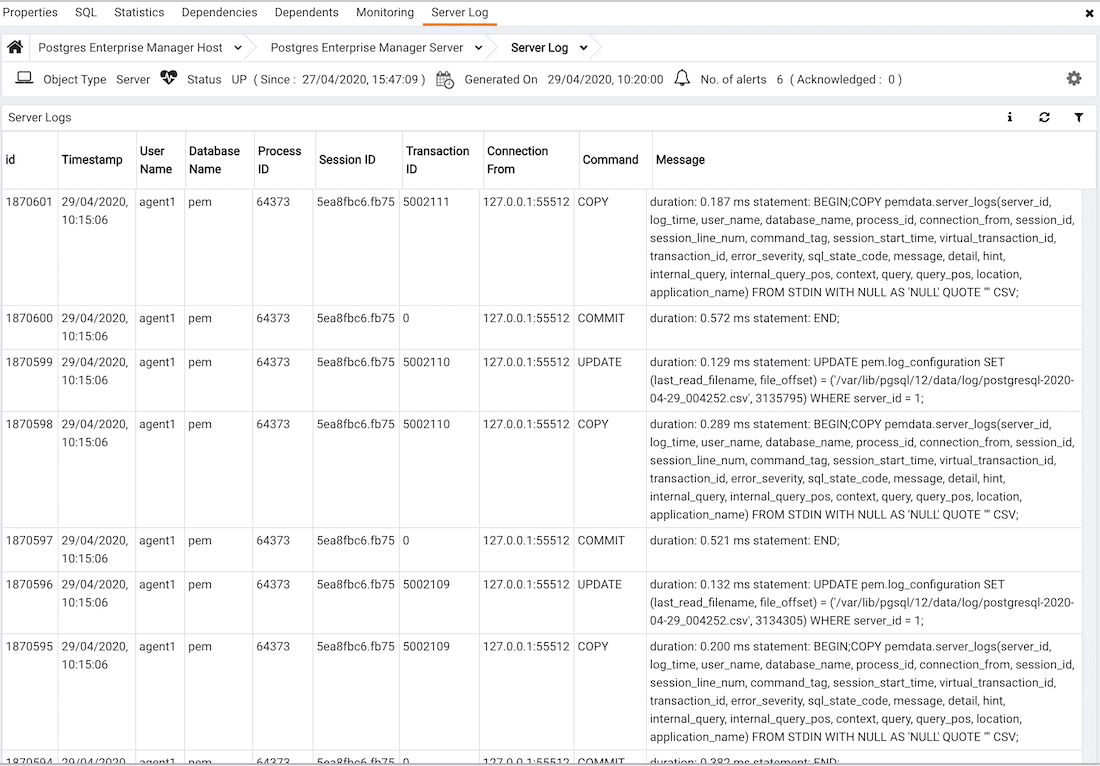The width and height of the screenshot is (1100, 766).
Task: Select the Dependencies tab
Action: tap(219, 12)
